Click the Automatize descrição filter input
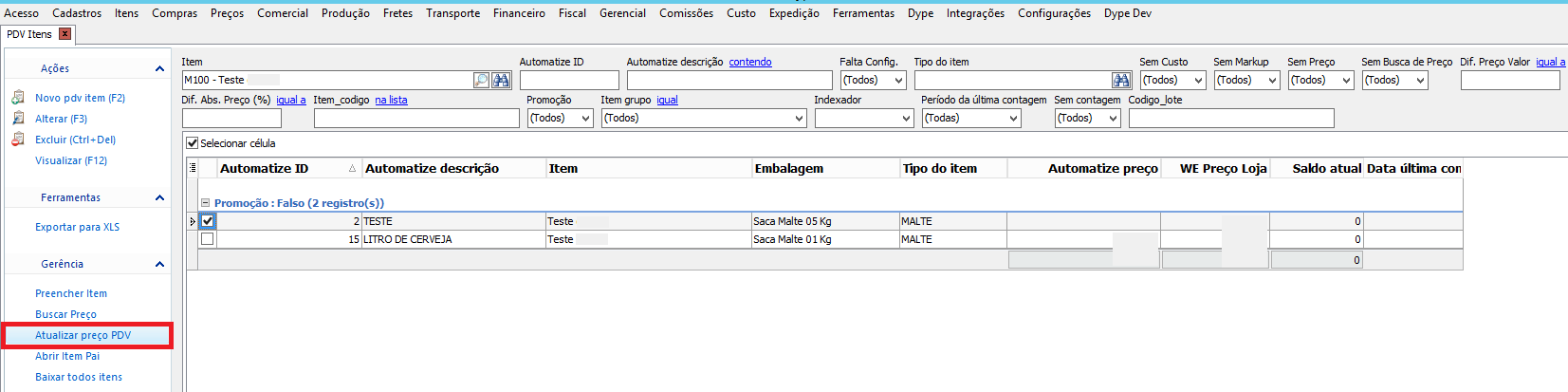This screenshot has width=1568, height=392. click(x=729, y=81)
